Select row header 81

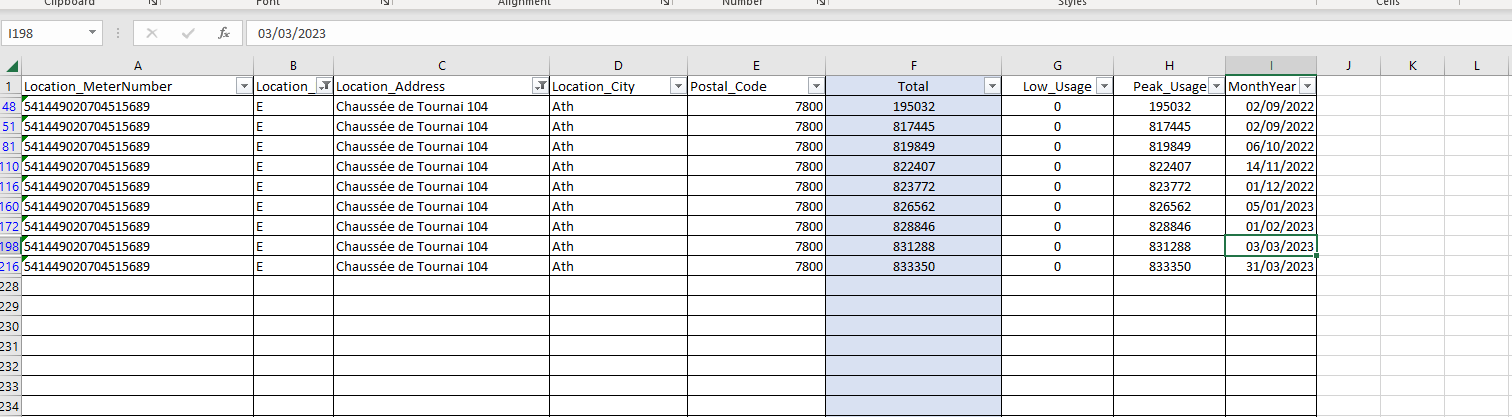10,146
